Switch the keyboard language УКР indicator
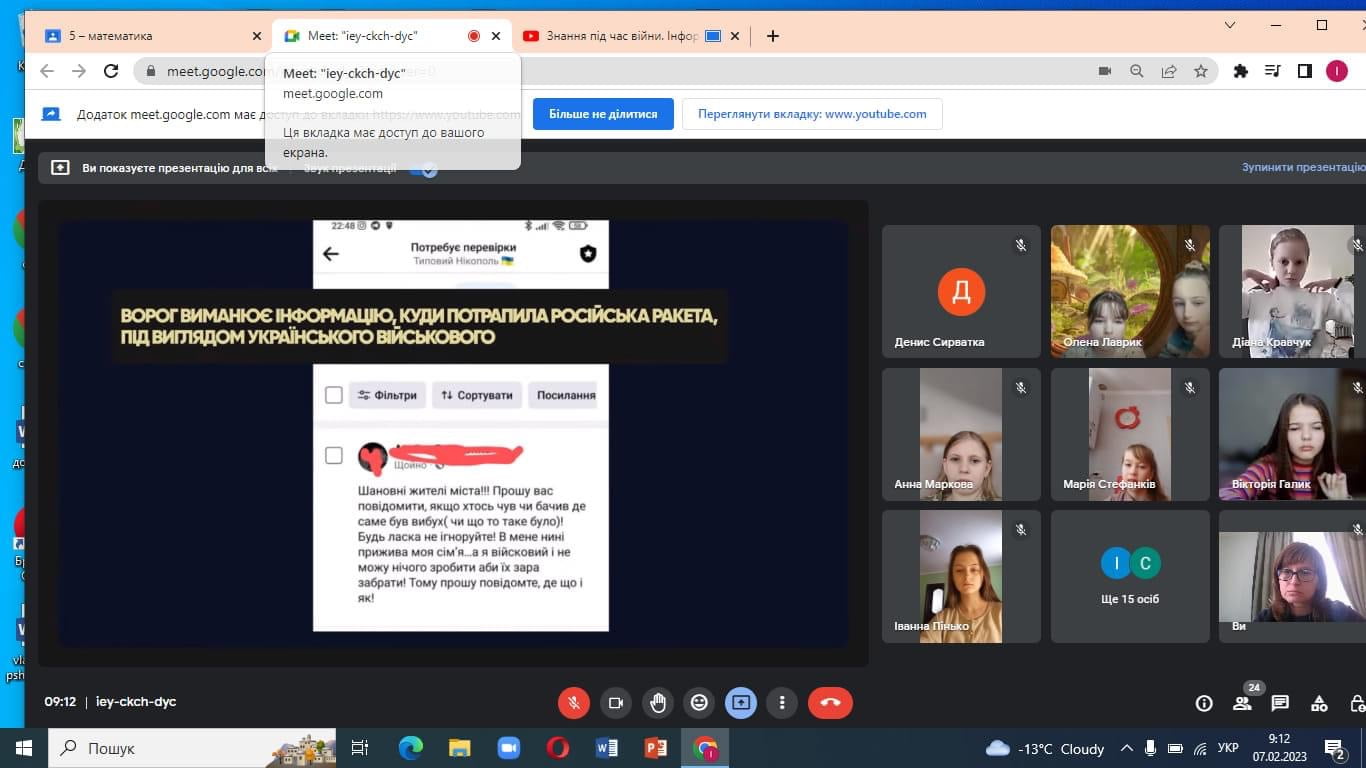Screen dimensions: 1366x768 tap(1229, 748)
